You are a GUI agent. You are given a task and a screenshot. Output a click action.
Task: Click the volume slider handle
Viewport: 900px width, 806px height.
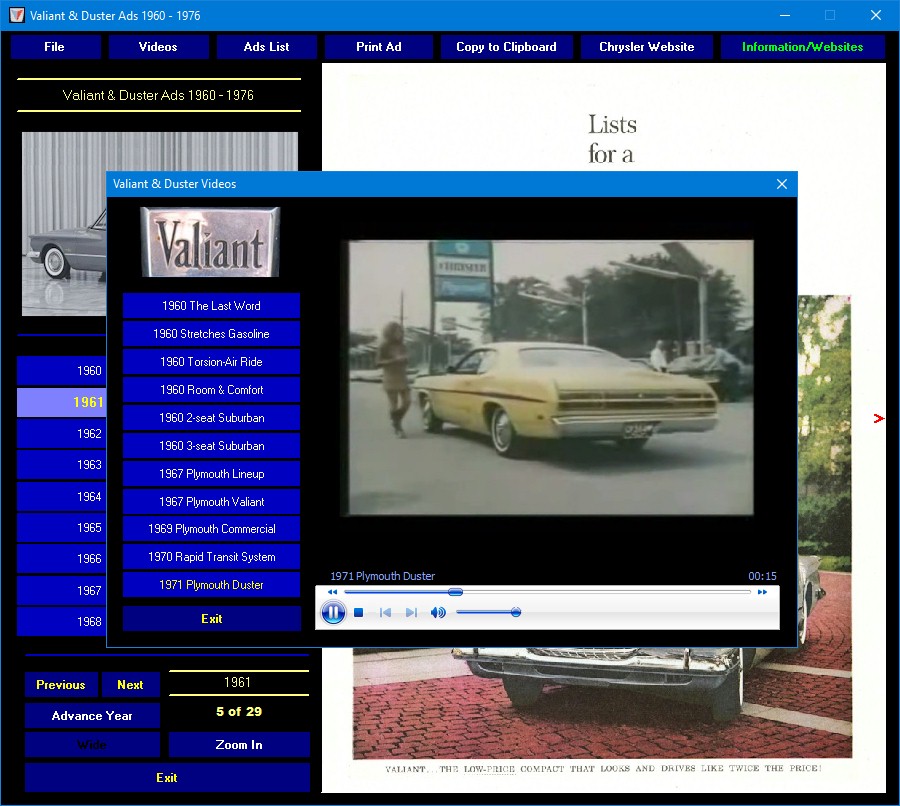coord(515,613)
